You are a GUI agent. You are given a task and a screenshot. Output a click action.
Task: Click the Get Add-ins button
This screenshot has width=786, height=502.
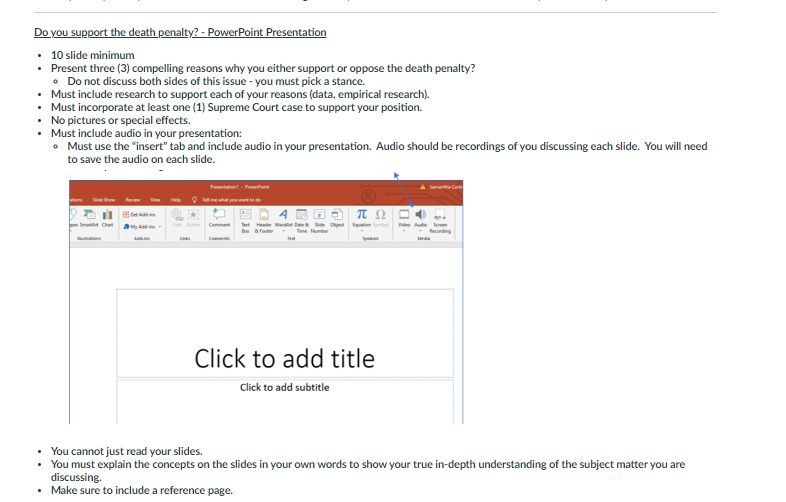pos(139,214)
